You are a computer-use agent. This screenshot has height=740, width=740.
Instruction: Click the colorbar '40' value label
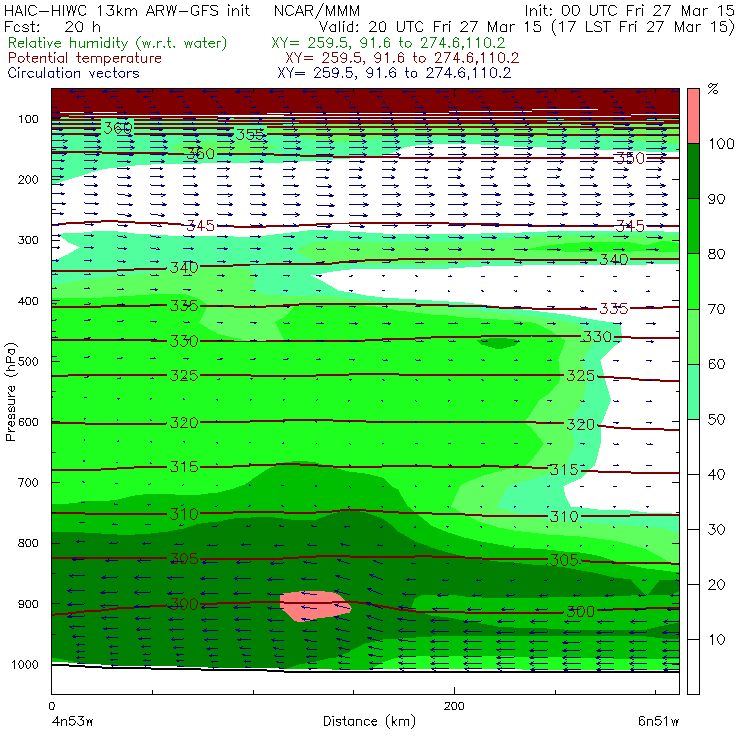pos(716,475)
